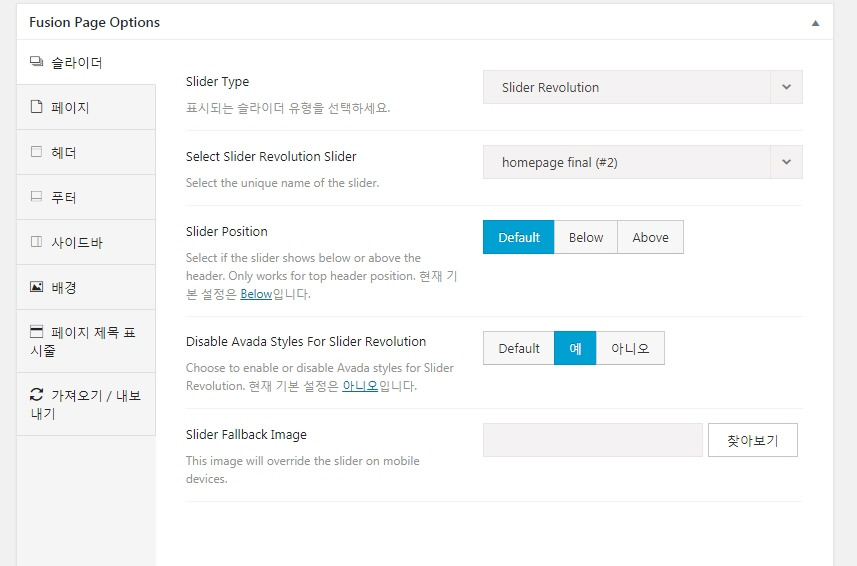The image size is (857, 566).
Task: Expand the Select Slider Revolution Slider dropdown
Action: [643, 162]
